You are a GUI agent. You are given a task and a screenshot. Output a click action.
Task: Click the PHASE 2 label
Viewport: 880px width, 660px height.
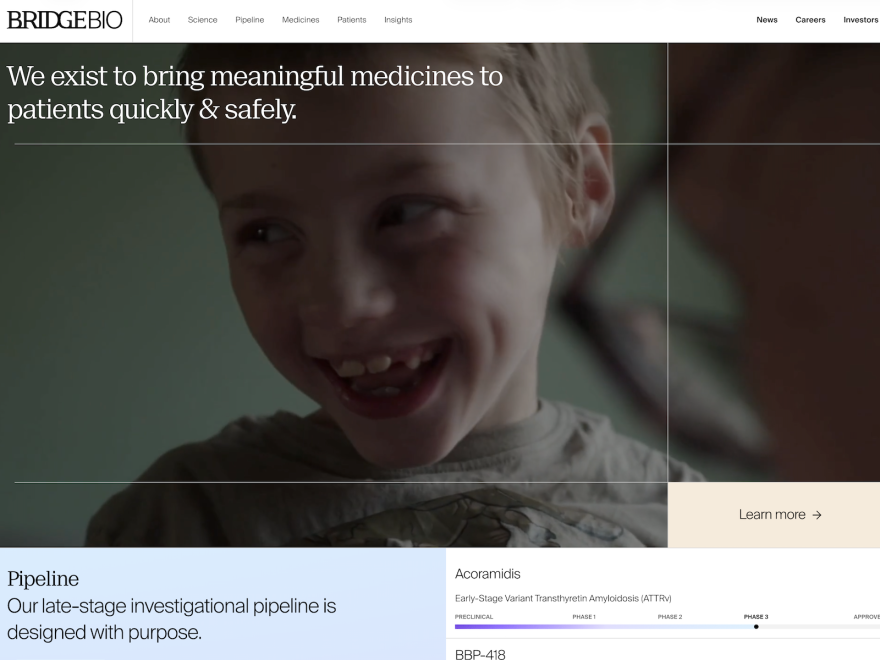pyautogui.click(x=670, y=617)
